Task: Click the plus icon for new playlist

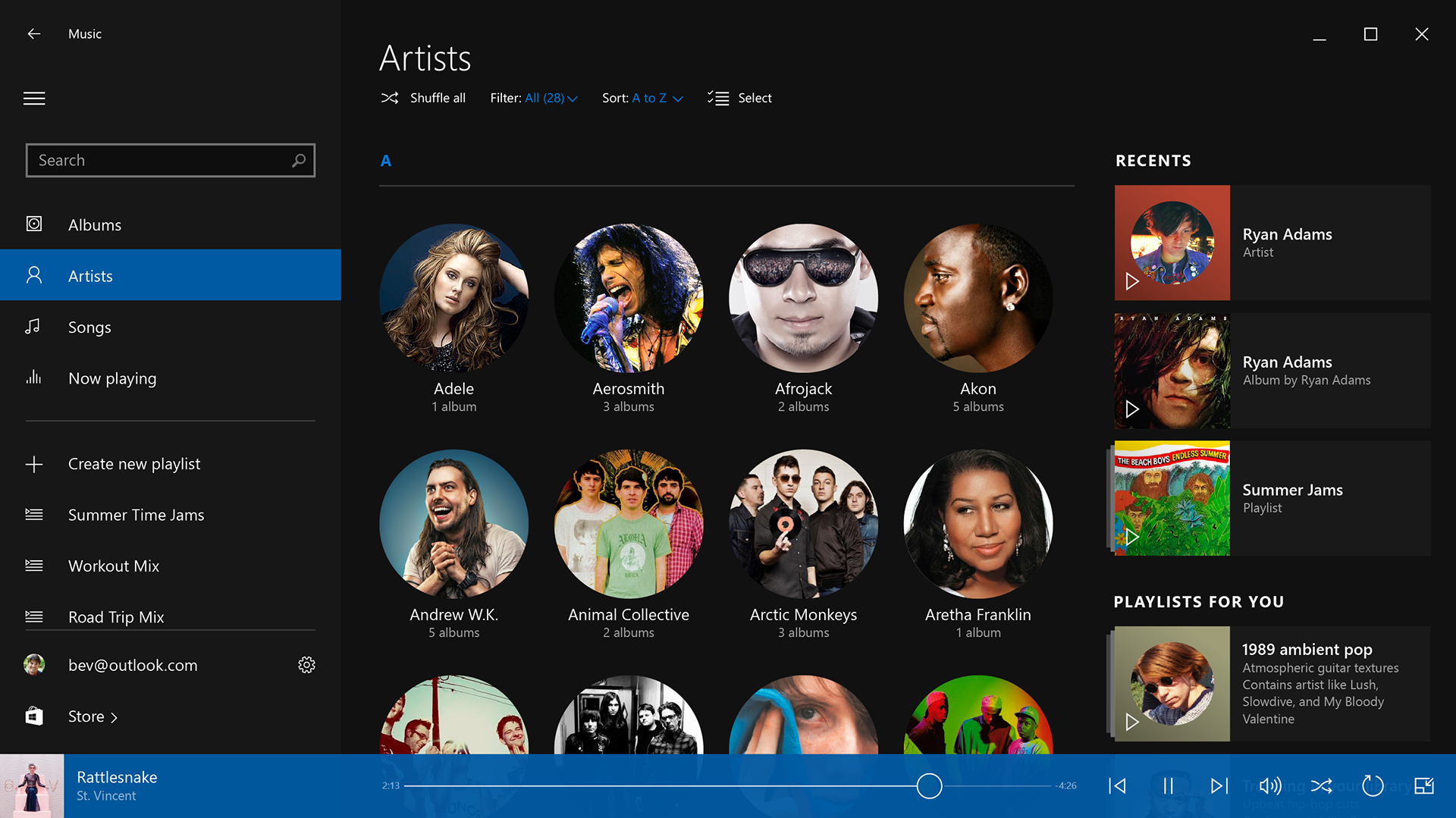Action: point(34,464)
